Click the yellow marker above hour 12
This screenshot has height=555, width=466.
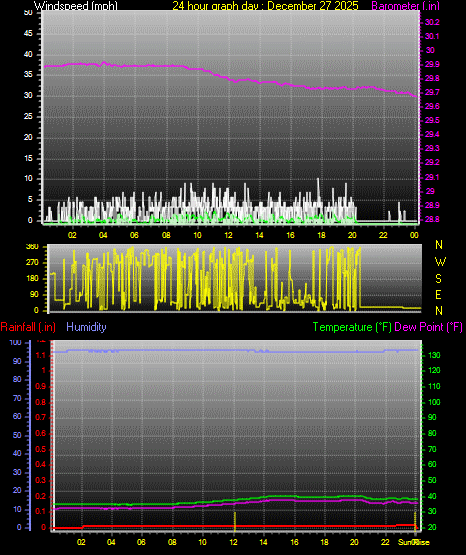pyautogui.click(x=235, y=521)
